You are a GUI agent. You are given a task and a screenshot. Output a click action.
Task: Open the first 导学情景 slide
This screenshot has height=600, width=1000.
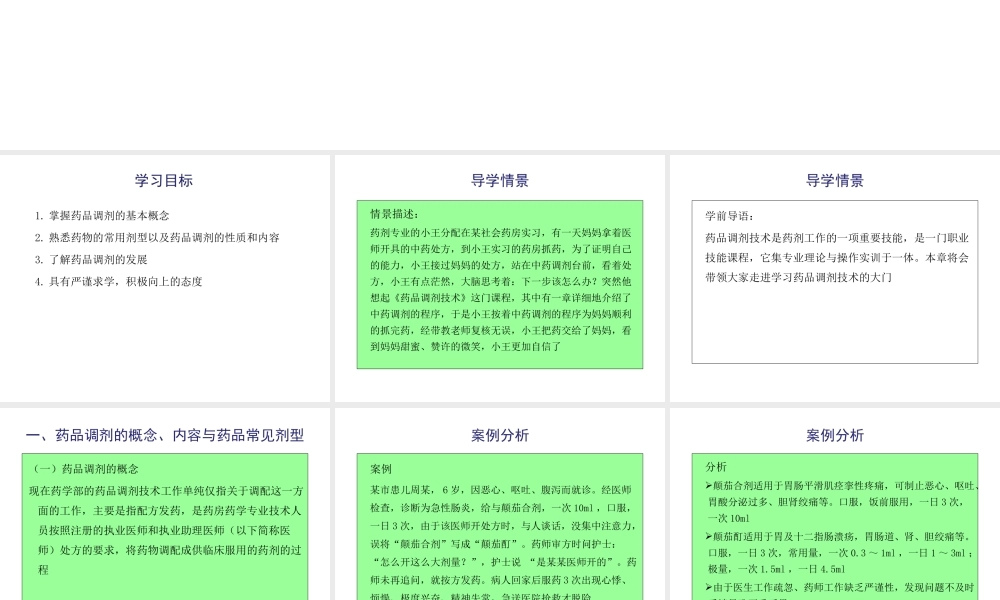coord(499,270)
